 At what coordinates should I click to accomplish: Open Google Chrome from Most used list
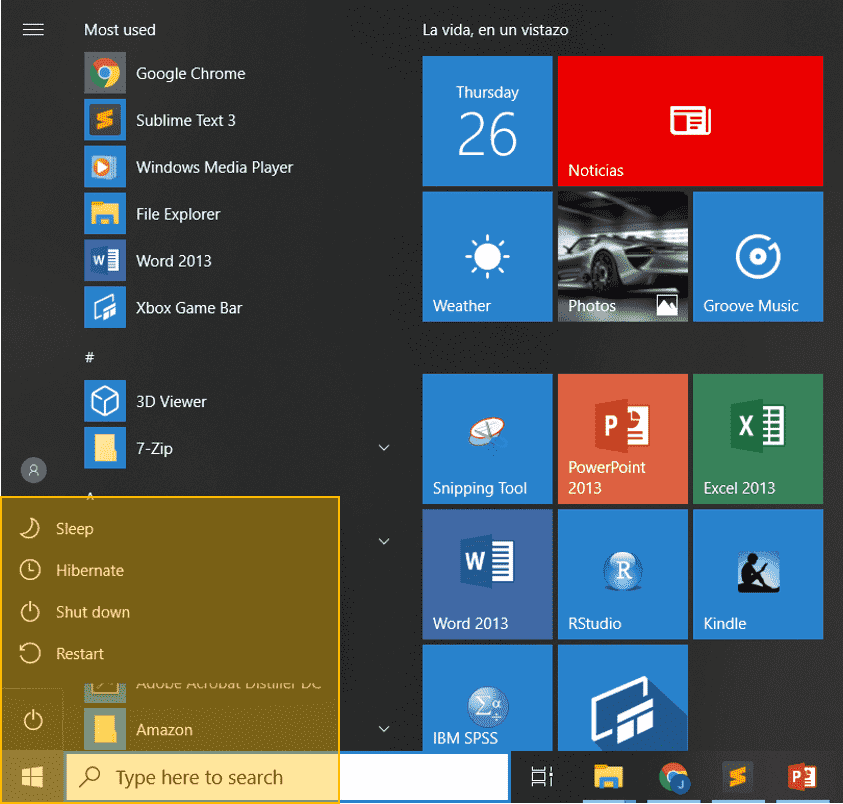(190, 74)
